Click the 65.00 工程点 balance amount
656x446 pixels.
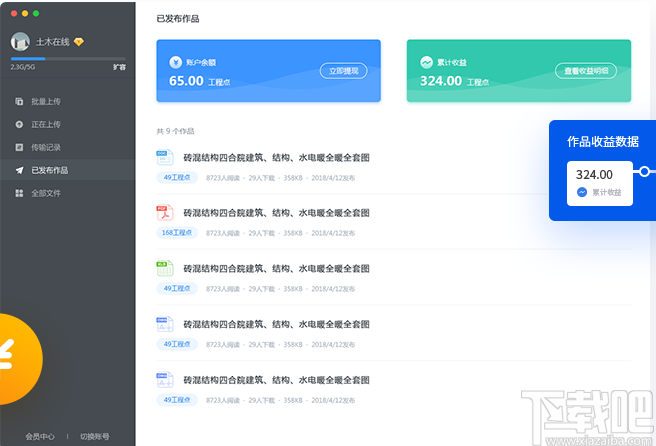pyautogui.click(x=200, y=81)
